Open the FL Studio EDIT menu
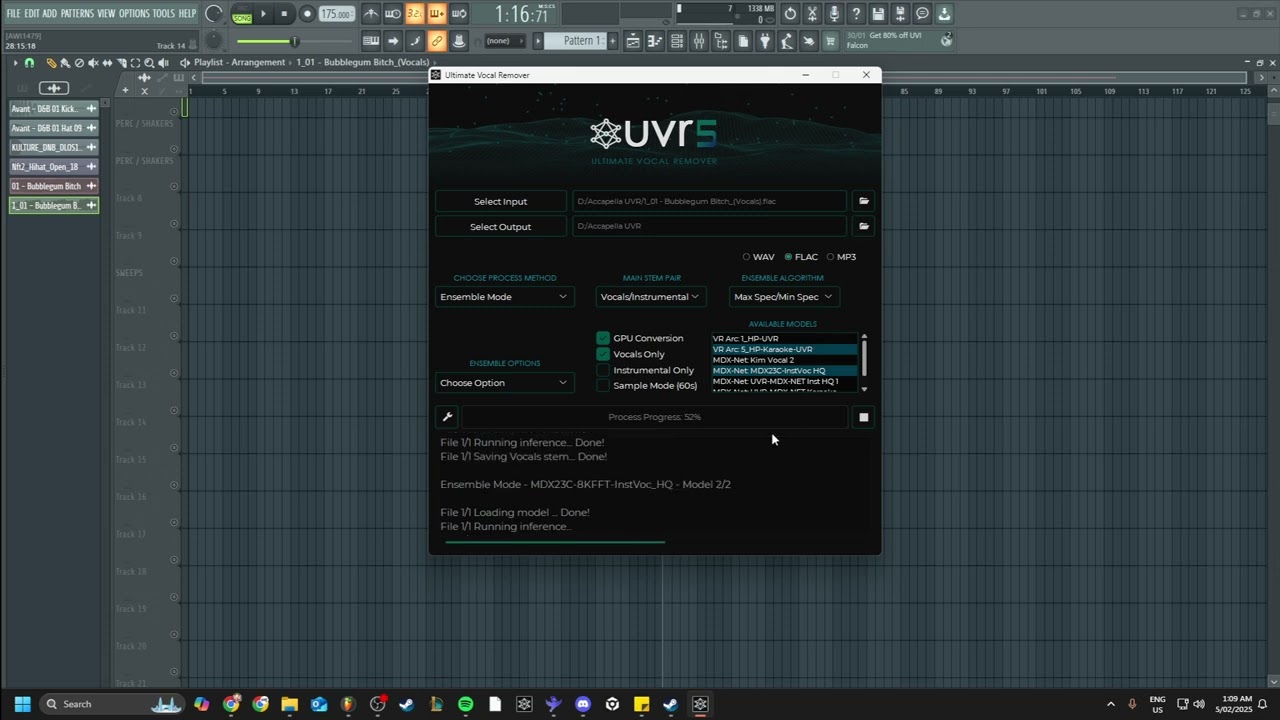This screenshot has width=1280, height=720. tap(32, 14)
